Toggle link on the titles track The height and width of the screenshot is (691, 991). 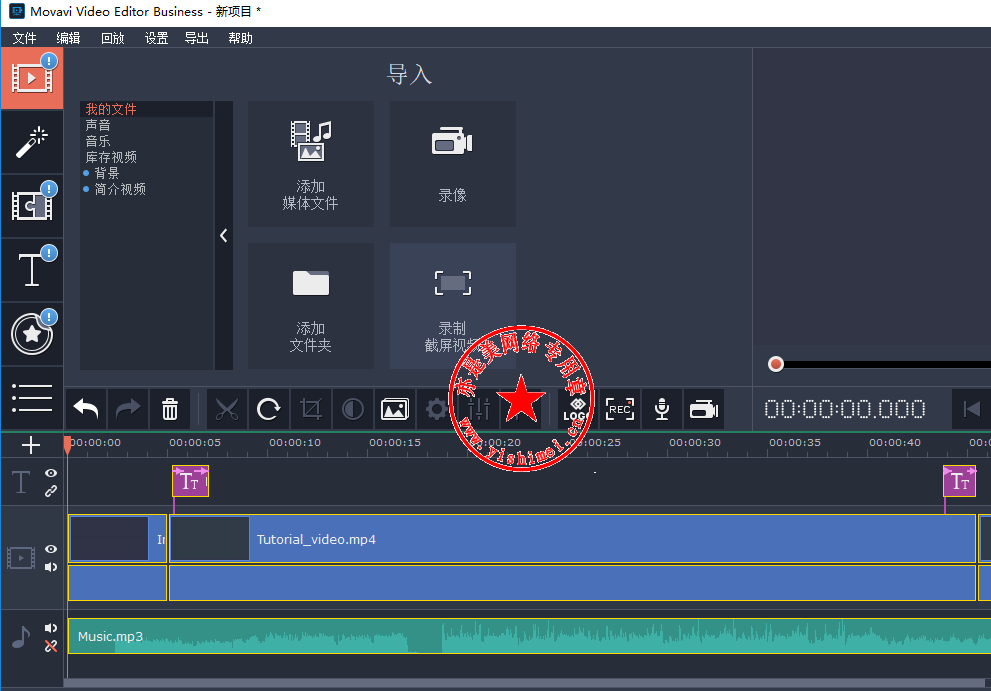[x=51, y=491]
